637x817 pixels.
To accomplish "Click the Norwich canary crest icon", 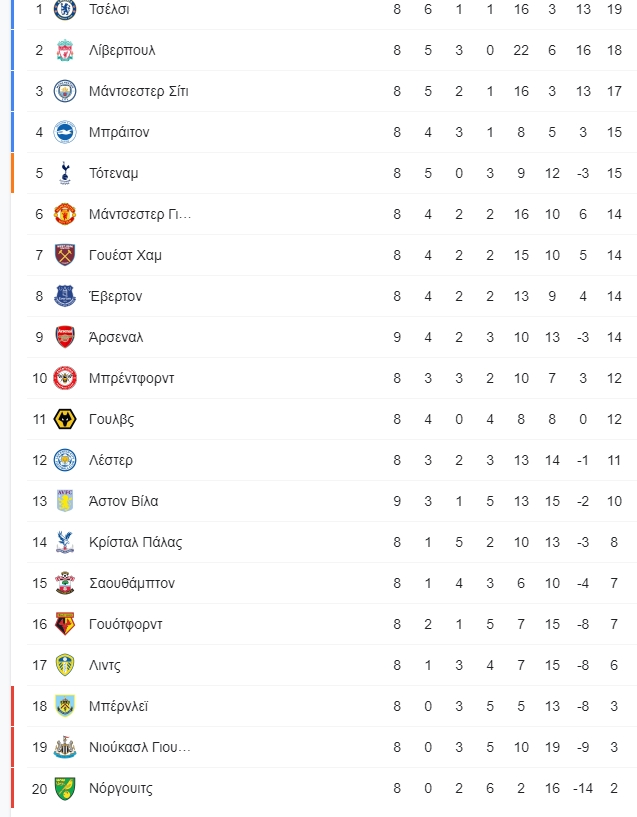I will coord(65,788).
